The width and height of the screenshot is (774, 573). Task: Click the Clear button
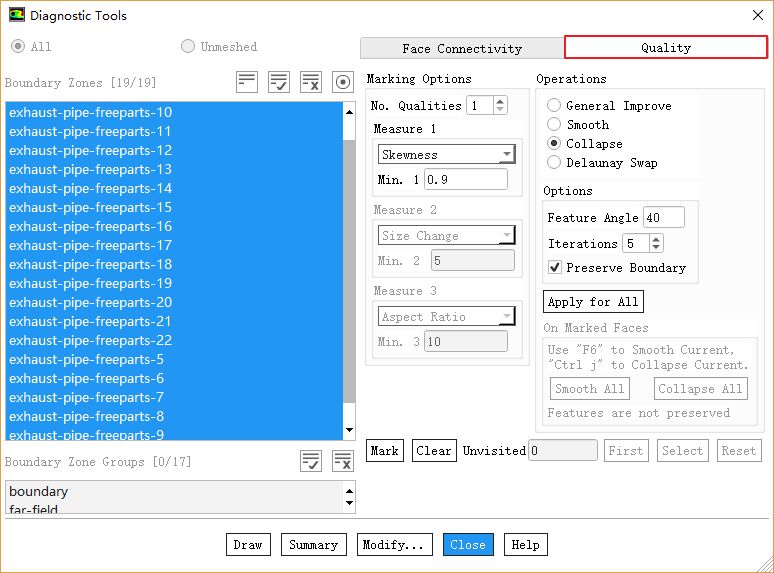click(434, 451)
